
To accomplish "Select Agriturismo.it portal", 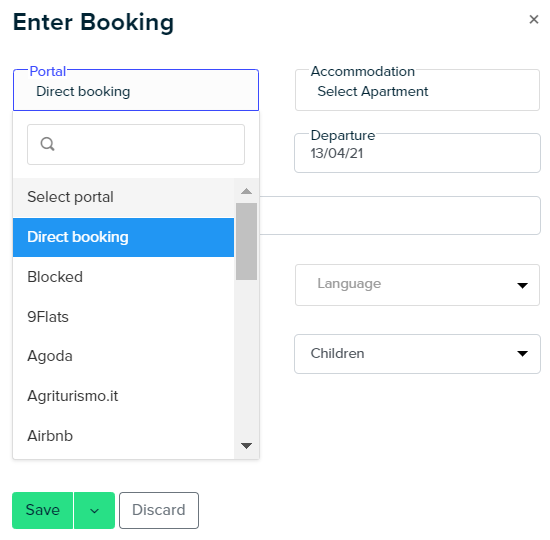I will tap(123, 396).
